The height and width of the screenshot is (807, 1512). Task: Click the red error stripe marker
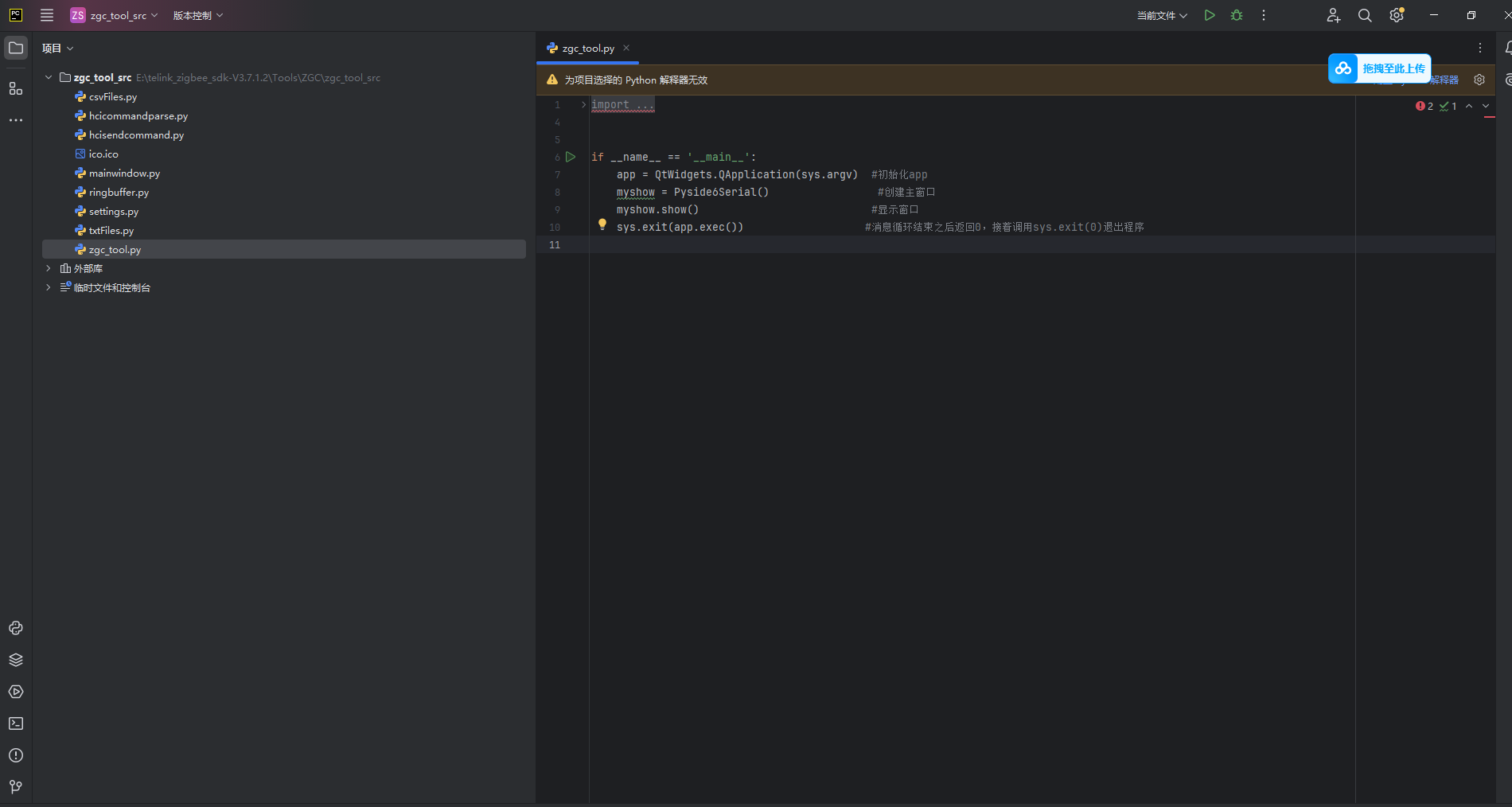(1489, 117)
